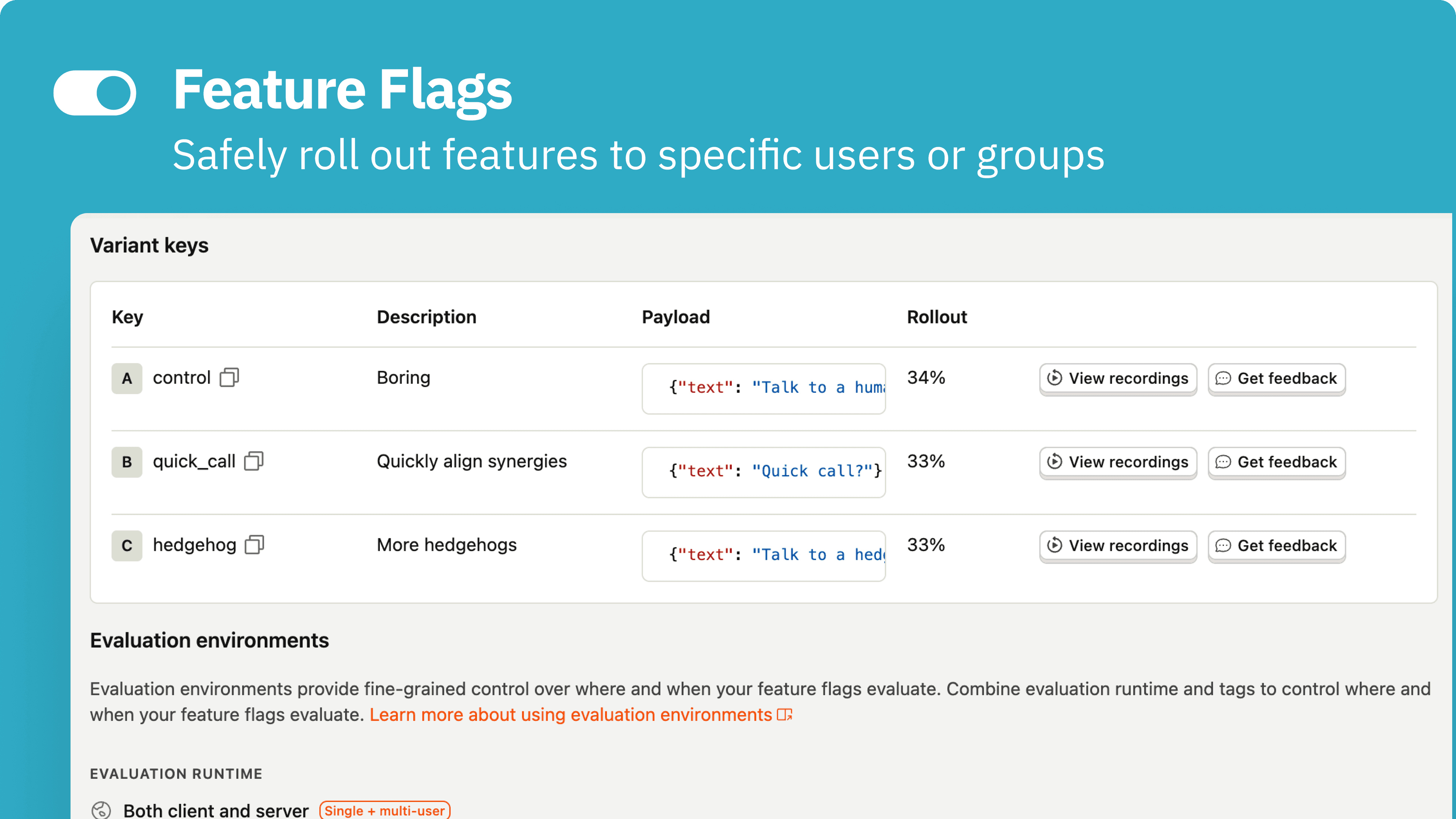Toggle the Feature Flags switch
Viewport: 1456px width, 819px height.
[95, 93]
